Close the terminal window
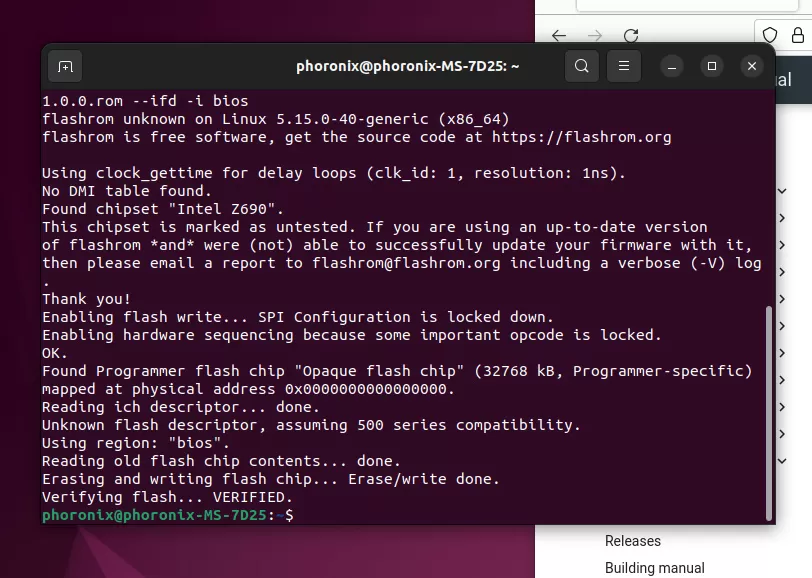This screenshot has width=812, height=578. click(752, 66)
